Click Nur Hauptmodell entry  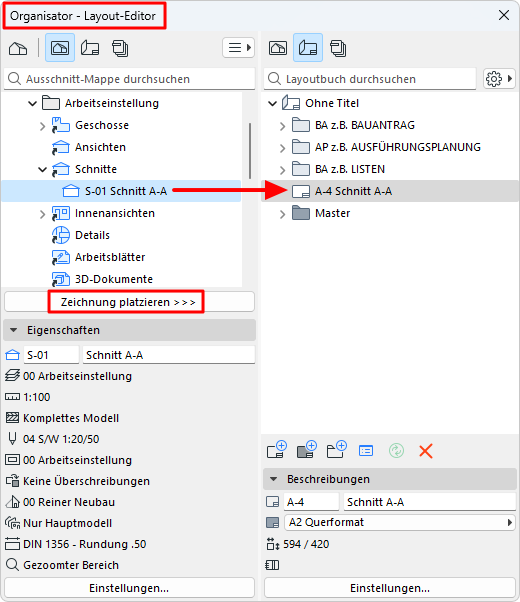[x=67, y=523]
